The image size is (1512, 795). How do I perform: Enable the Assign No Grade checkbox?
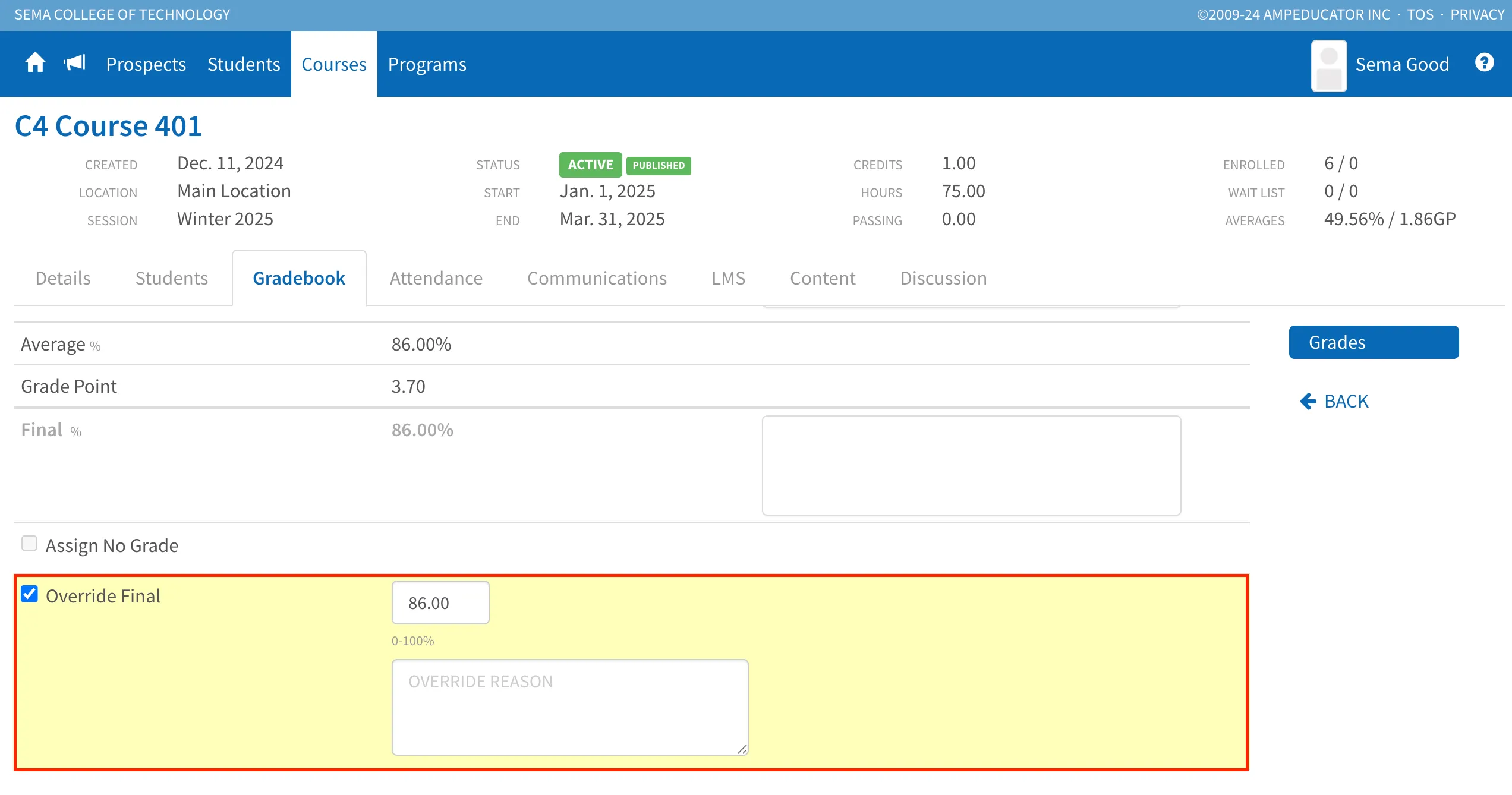pyautogui.click(x=29, y=543)
